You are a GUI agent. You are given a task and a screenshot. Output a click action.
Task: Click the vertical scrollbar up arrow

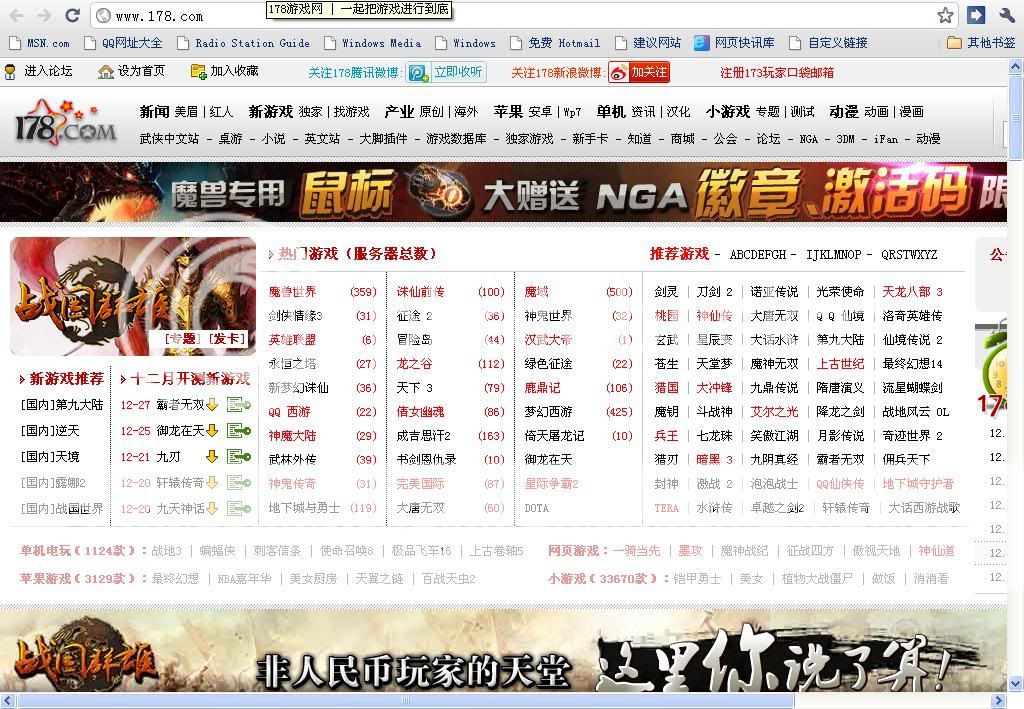(1016, 66)
